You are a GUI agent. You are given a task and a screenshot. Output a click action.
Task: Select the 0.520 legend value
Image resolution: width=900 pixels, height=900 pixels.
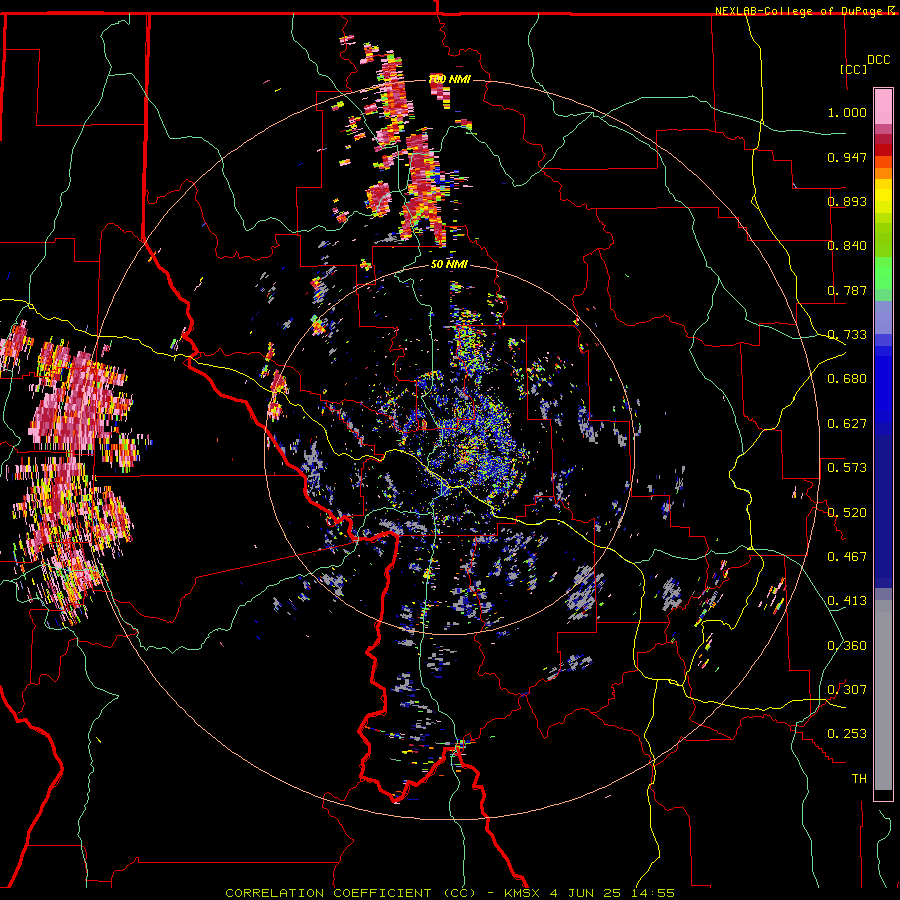pos(847,513)
